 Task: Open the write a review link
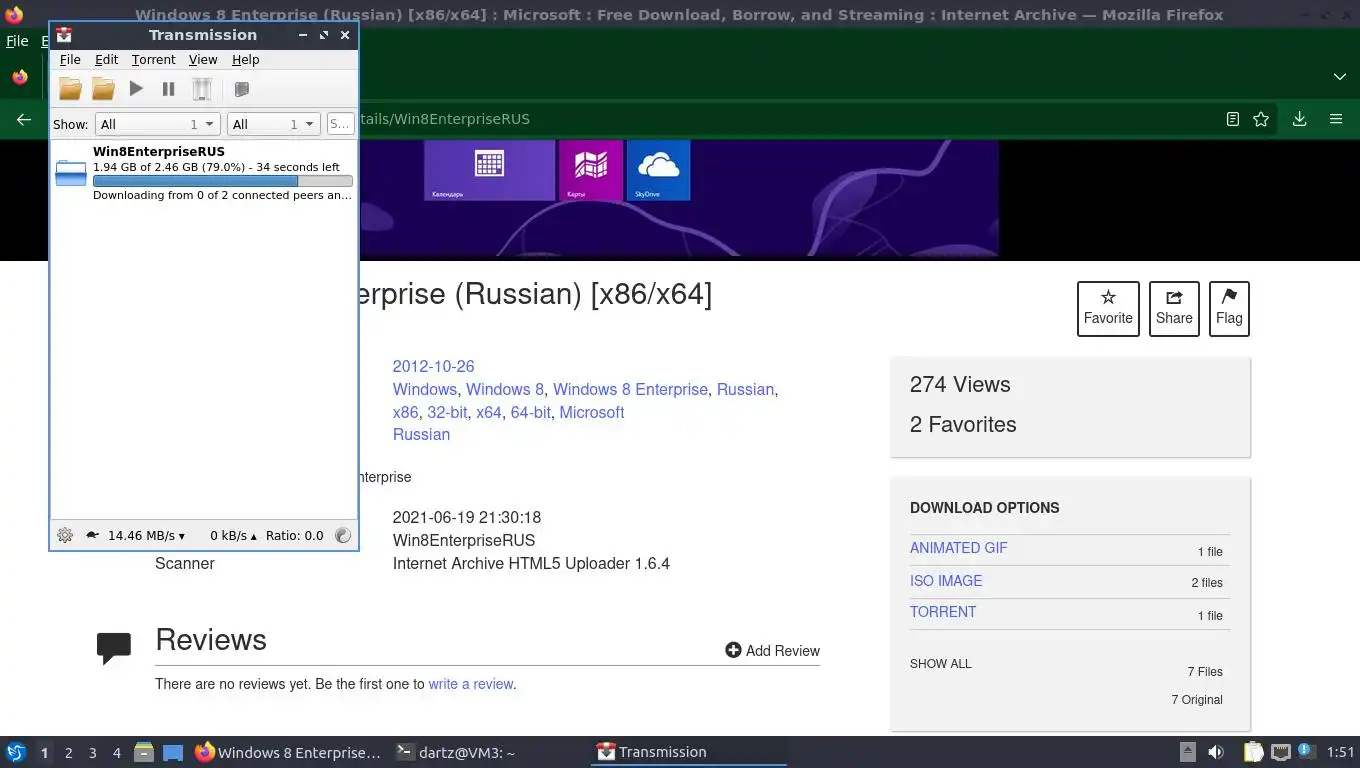tap(471, 684)
